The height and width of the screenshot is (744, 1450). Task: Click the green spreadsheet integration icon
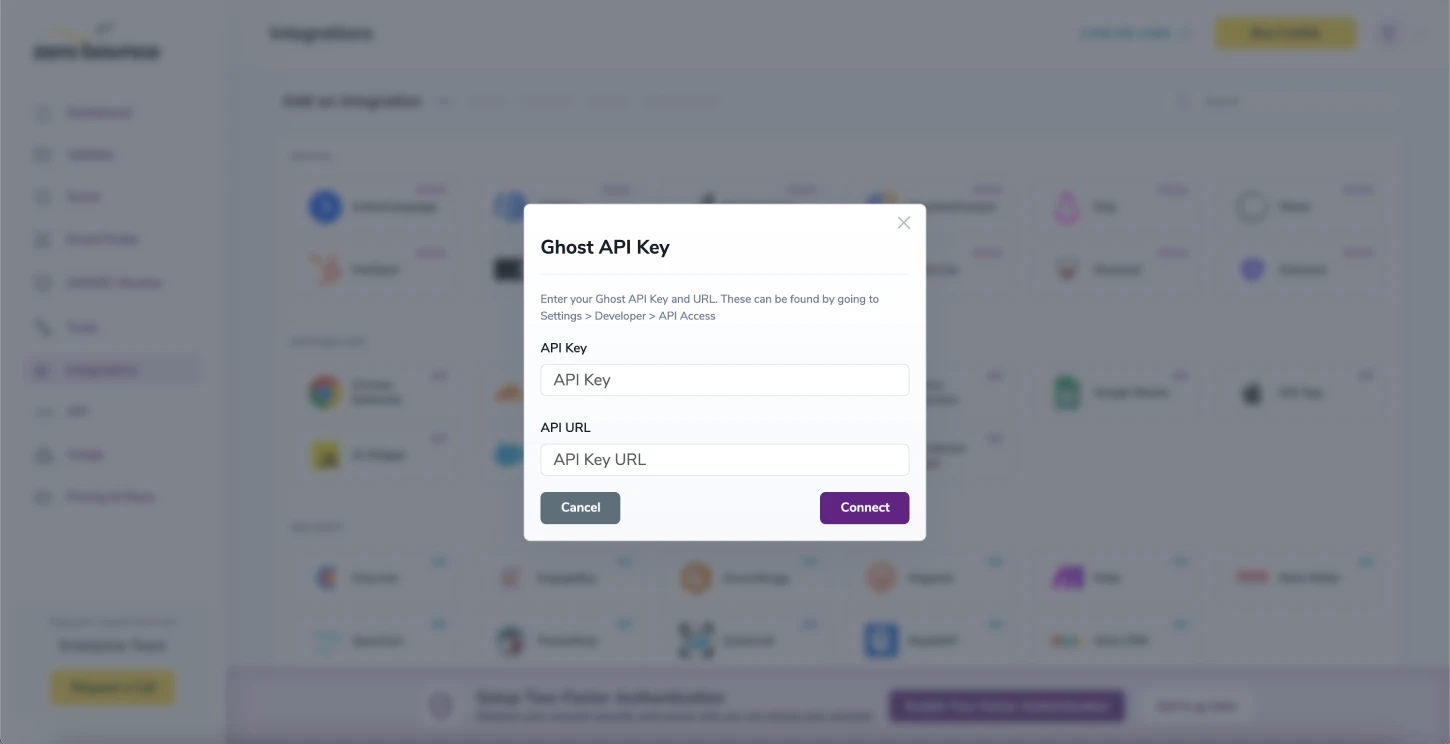(1066, 391)
